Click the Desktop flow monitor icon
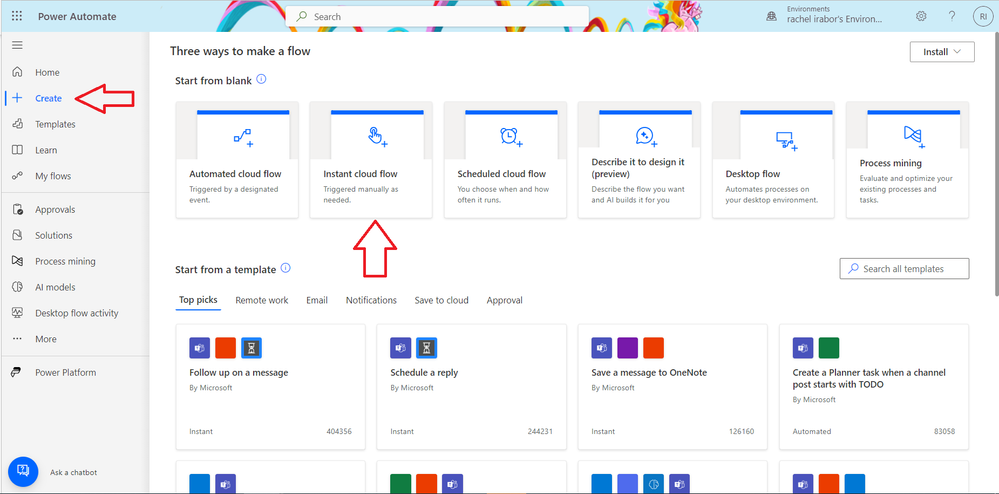The height and width of the screenshot is (494, 999). (x=786, y=141)
